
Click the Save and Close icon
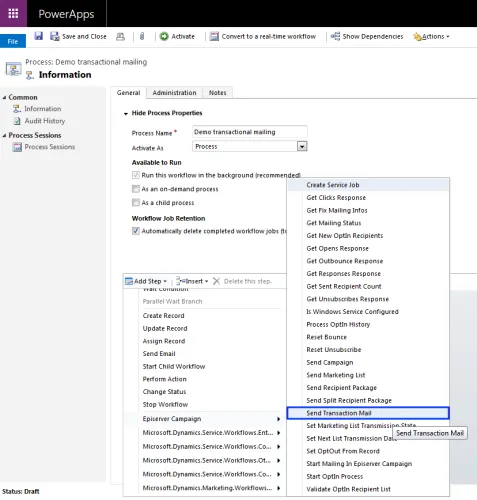54,36
